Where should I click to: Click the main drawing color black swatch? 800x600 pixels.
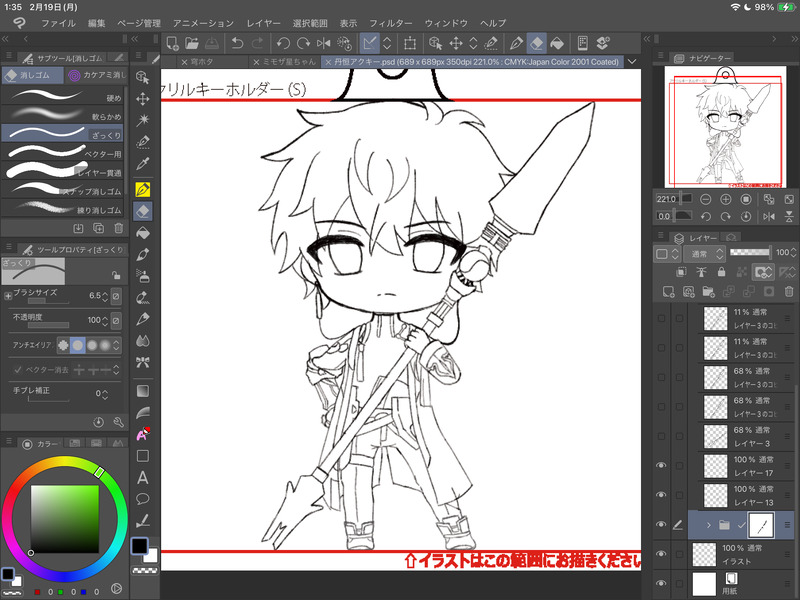(x=139, y=546)
